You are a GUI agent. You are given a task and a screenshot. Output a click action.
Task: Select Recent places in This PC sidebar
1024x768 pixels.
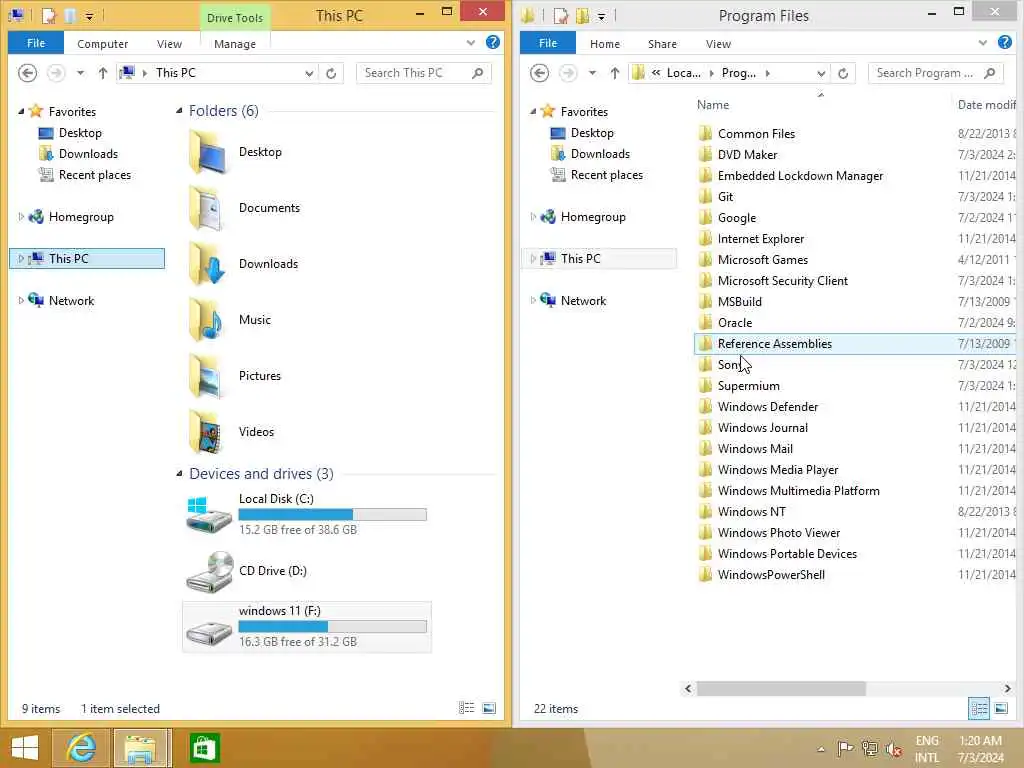tap(95, 175)
